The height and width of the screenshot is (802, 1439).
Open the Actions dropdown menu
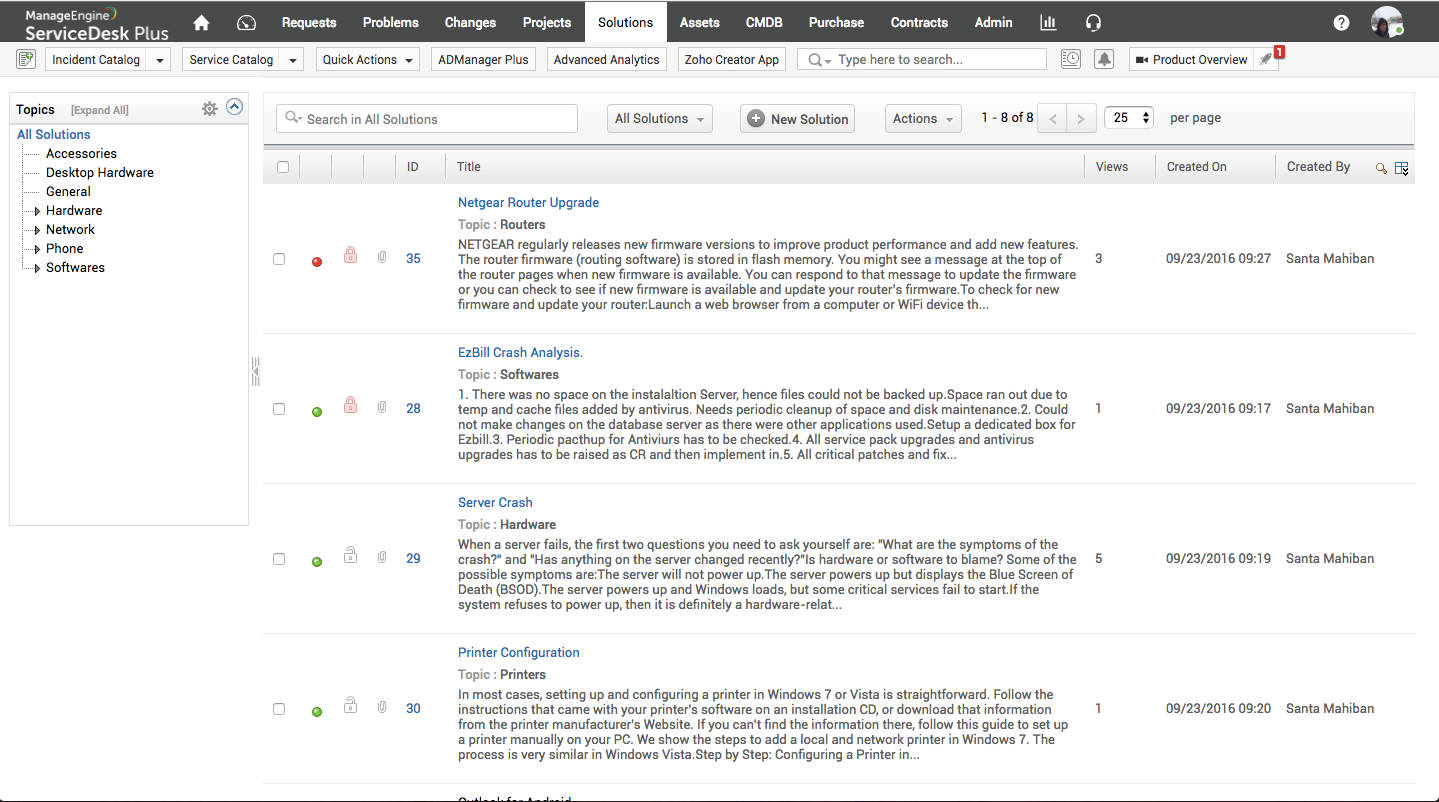pos(922,118)
